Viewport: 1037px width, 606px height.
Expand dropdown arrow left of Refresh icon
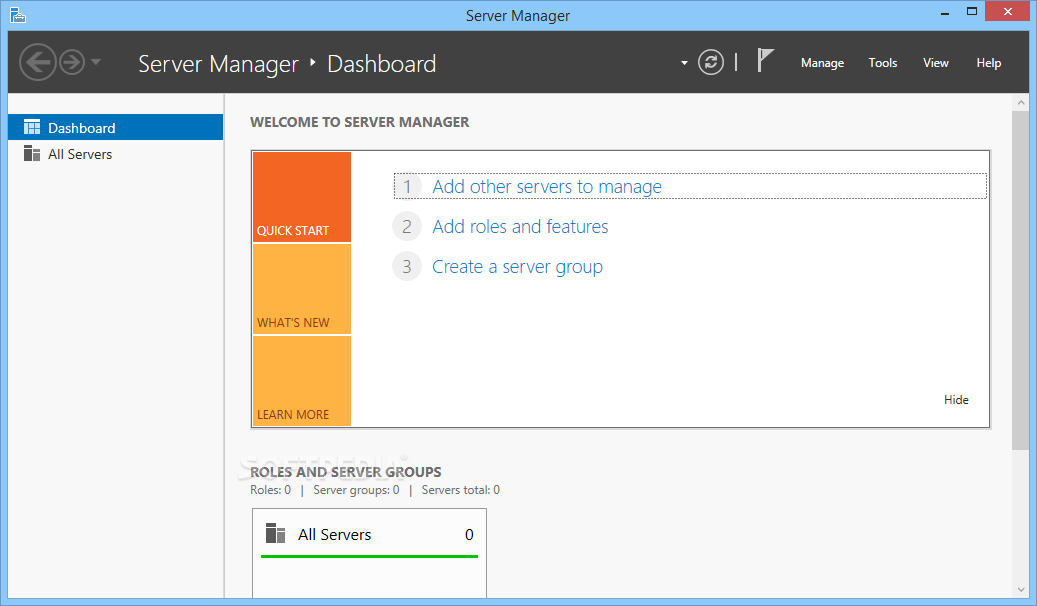pyautogui.click(x=684, y=64)
